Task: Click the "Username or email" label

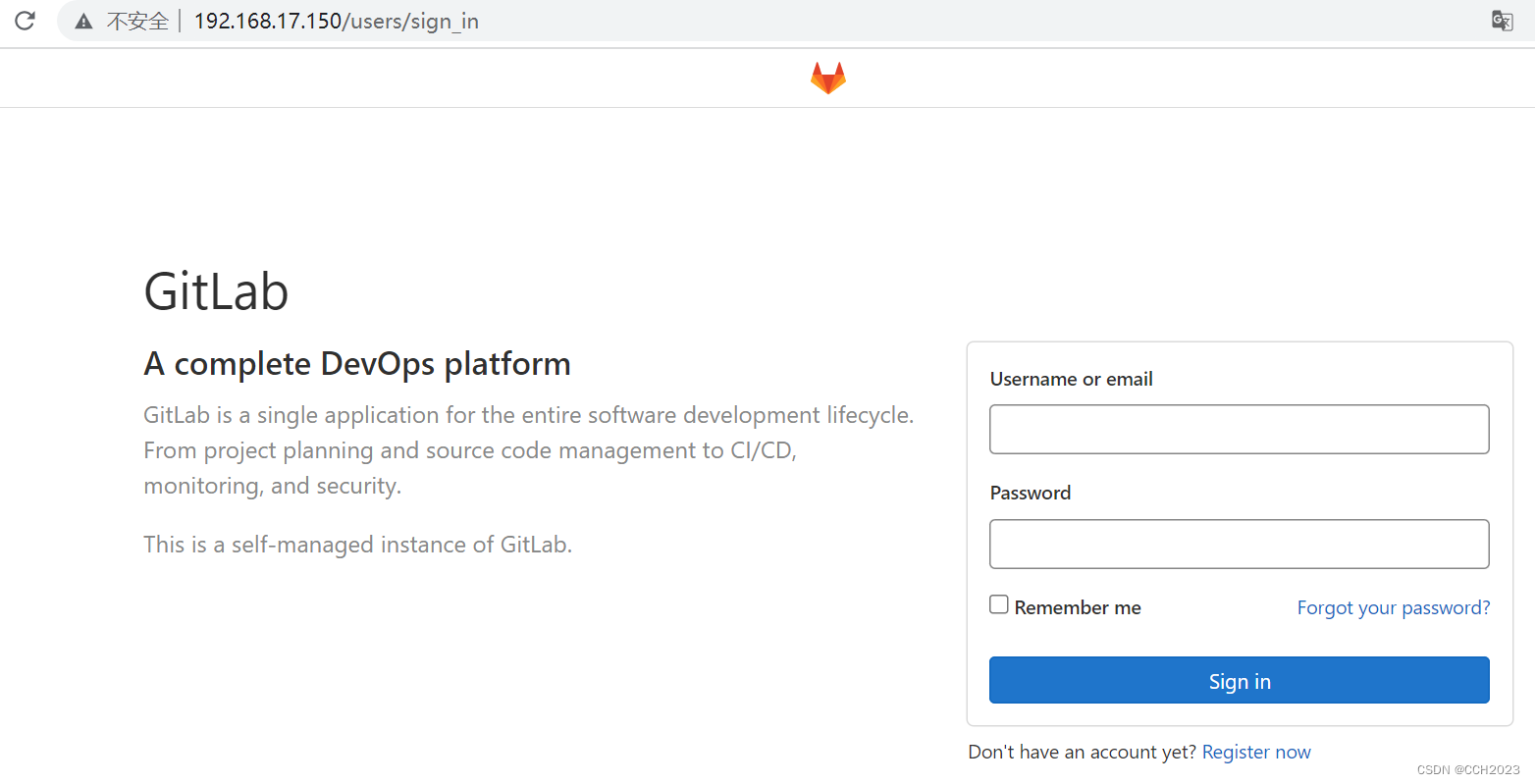Action: (1071, 379)
